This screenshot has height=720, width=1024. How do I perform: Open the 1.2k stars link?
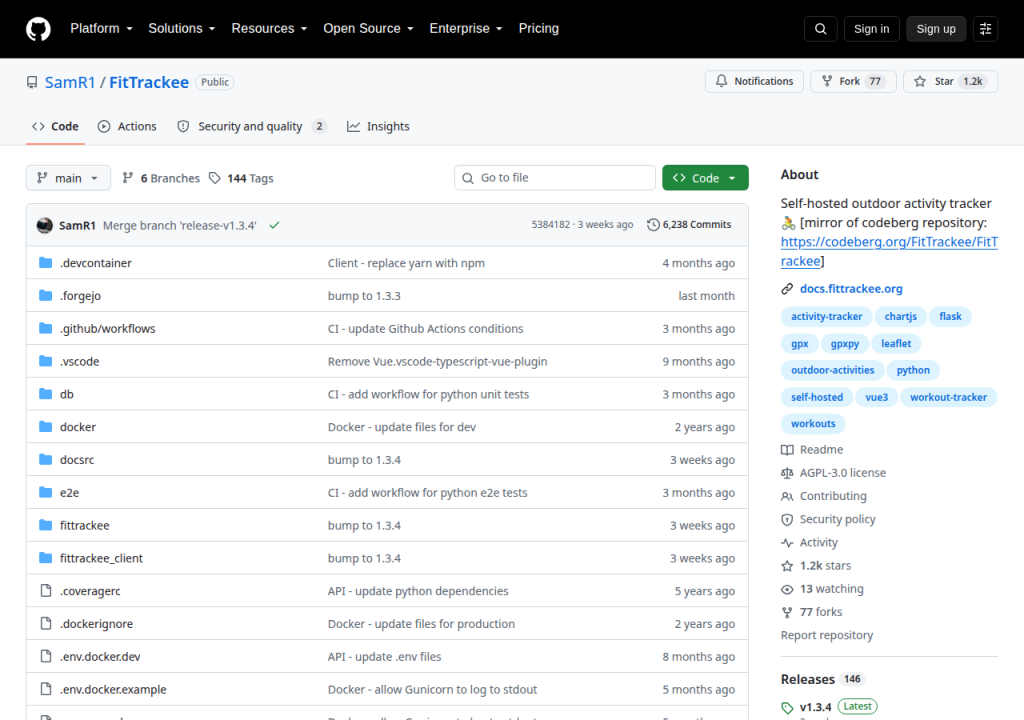point(825,566)
